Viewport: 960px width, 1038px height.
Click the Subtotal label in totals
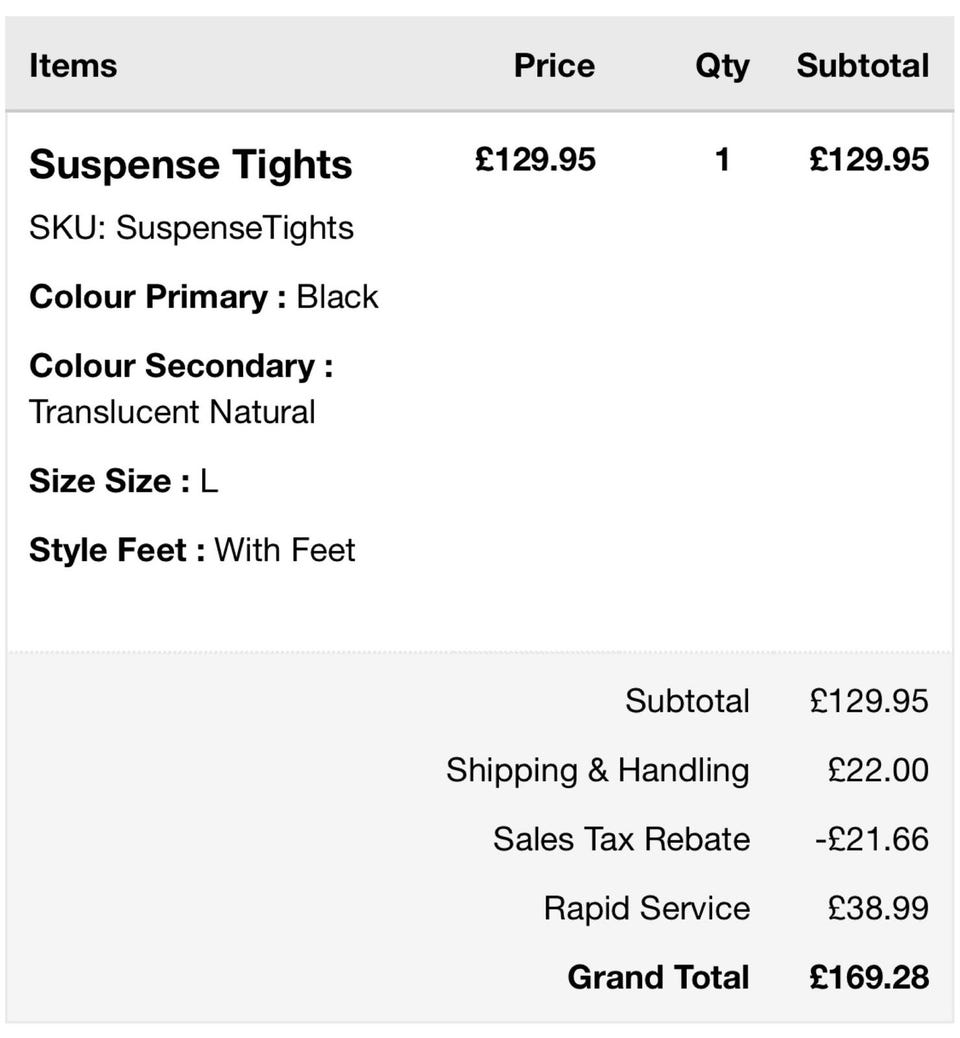687,701
